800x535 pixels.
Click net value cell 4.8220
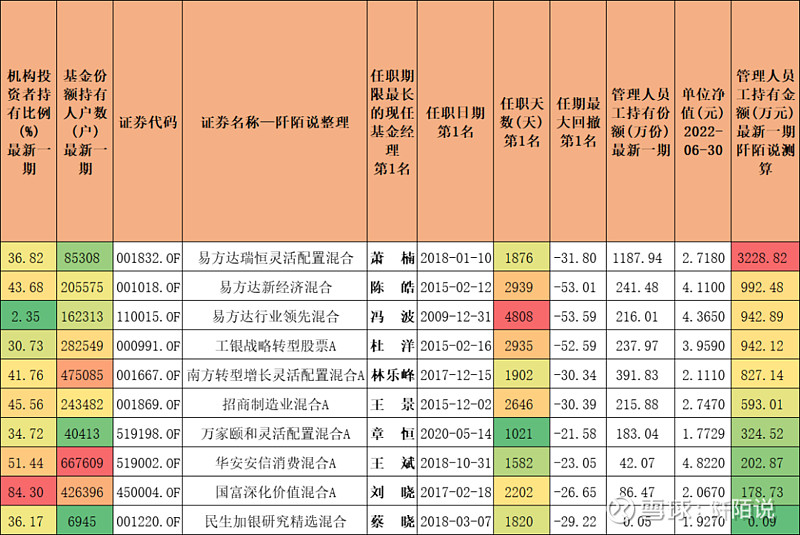[703, 463]
